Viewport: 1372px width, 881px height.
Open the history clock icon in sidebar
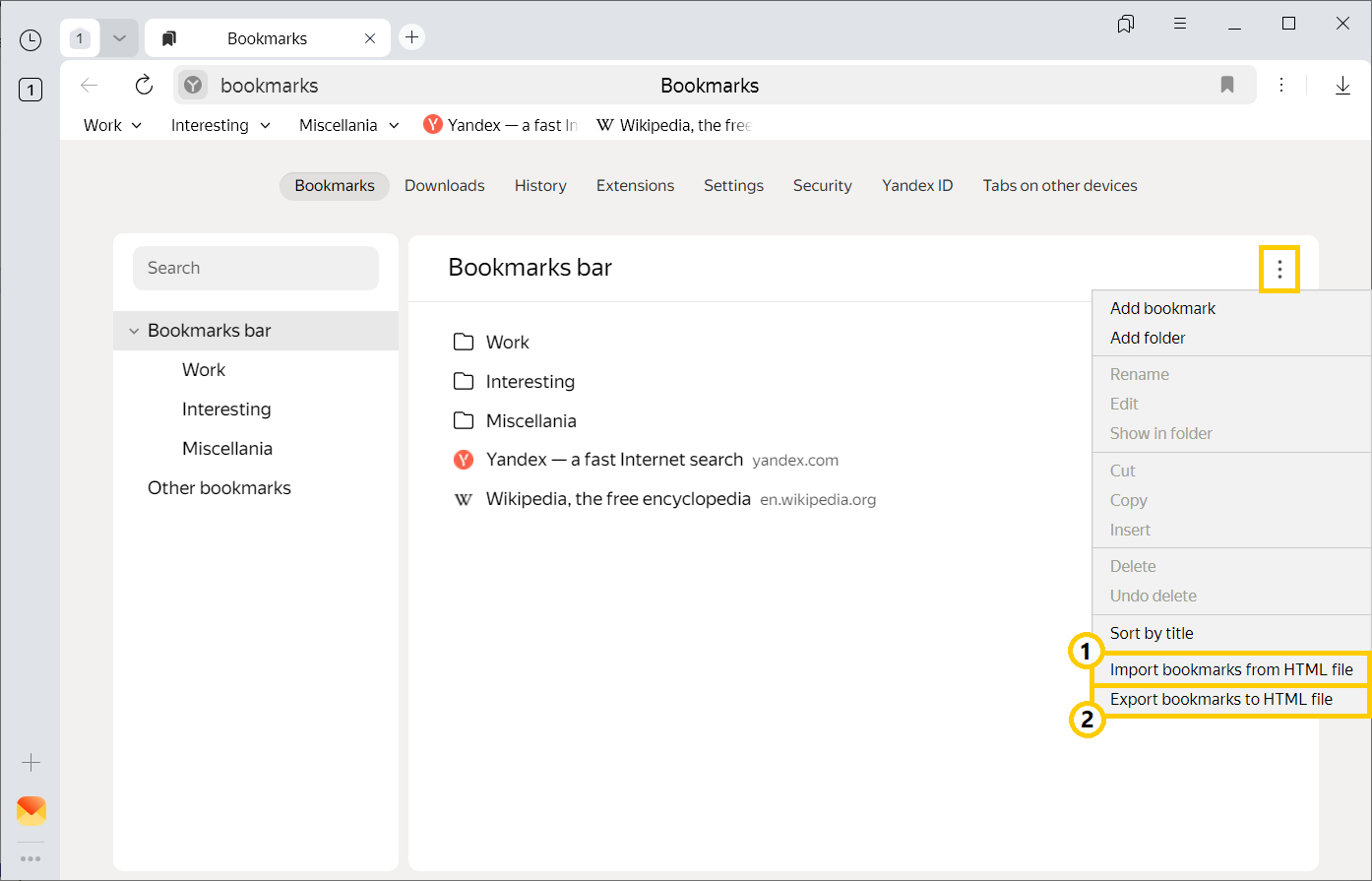(x=31, y=40)
